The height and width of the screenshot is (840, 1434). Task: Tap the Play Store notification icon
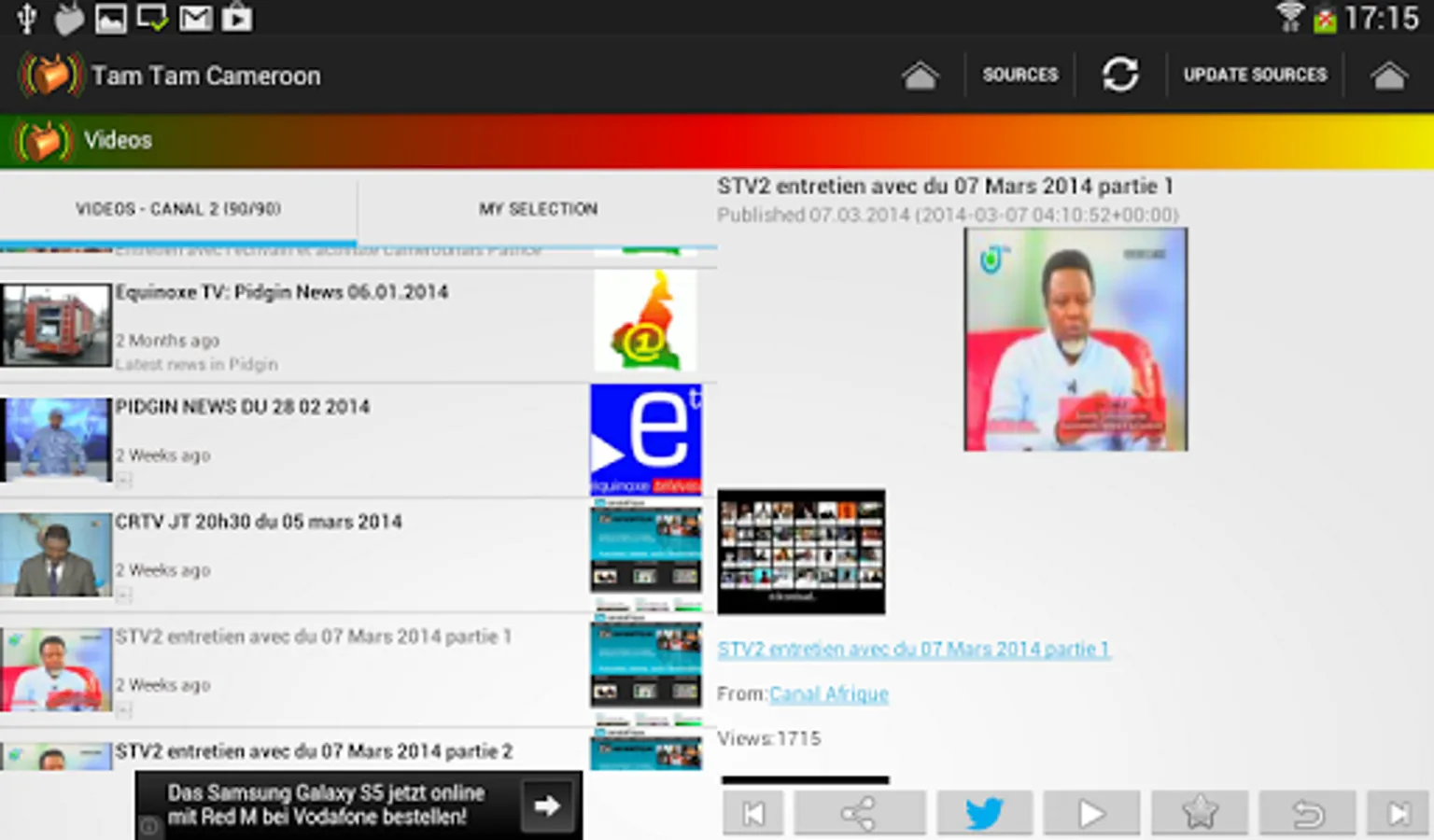tap(237, 18)
